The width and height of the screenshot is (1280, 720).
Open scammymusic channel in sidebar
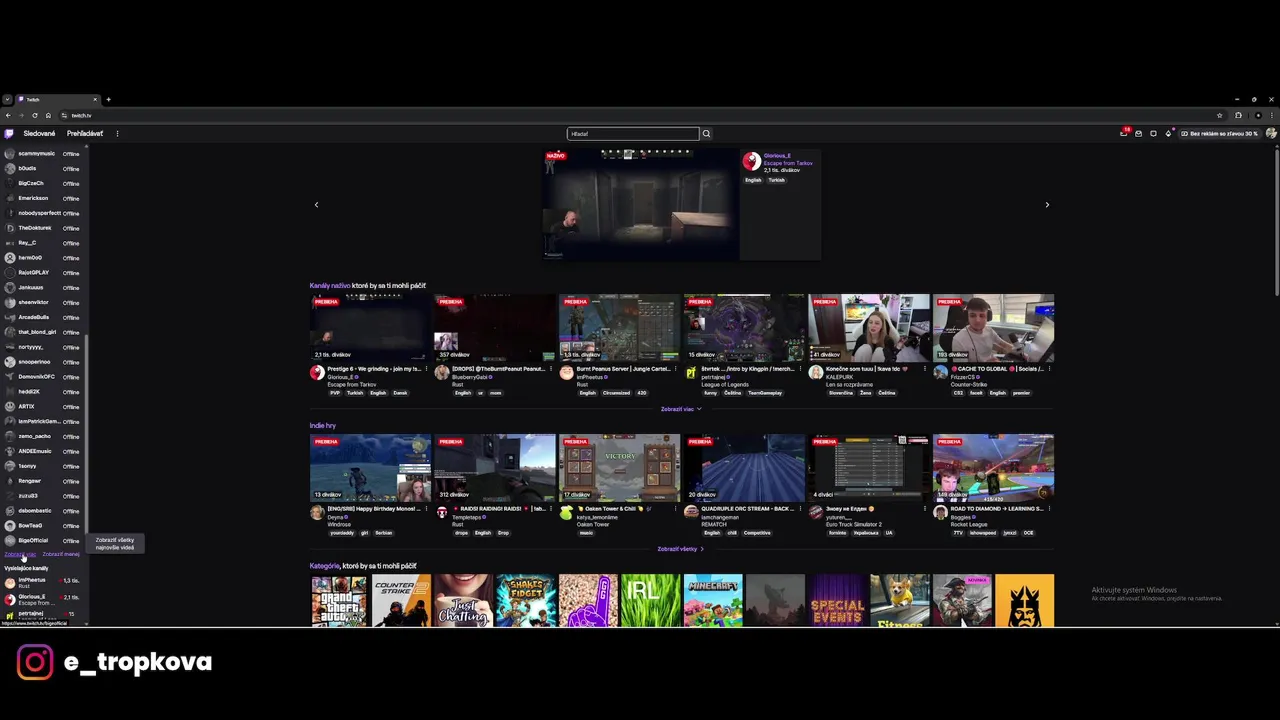tap(43, 154)
